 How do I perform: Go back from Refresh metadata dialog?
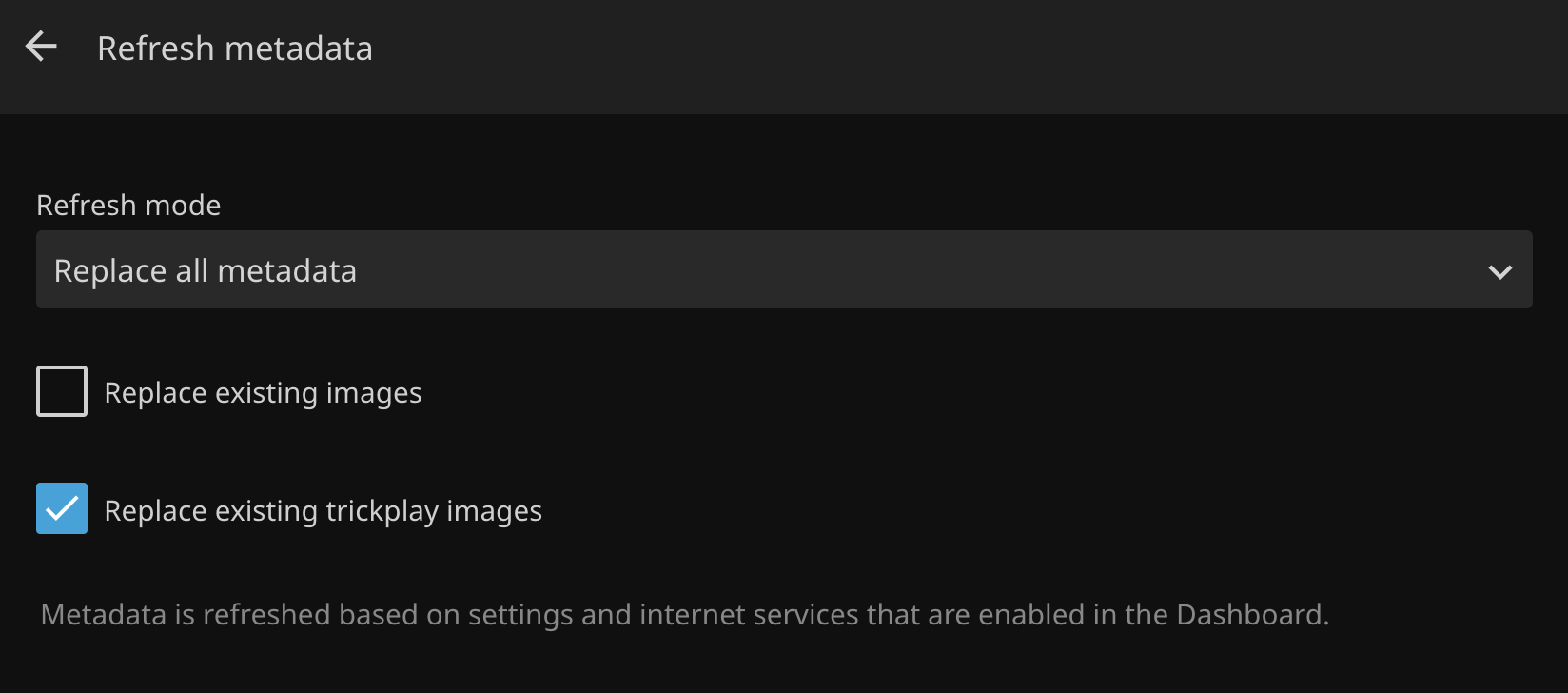click(x=41, y=47)
